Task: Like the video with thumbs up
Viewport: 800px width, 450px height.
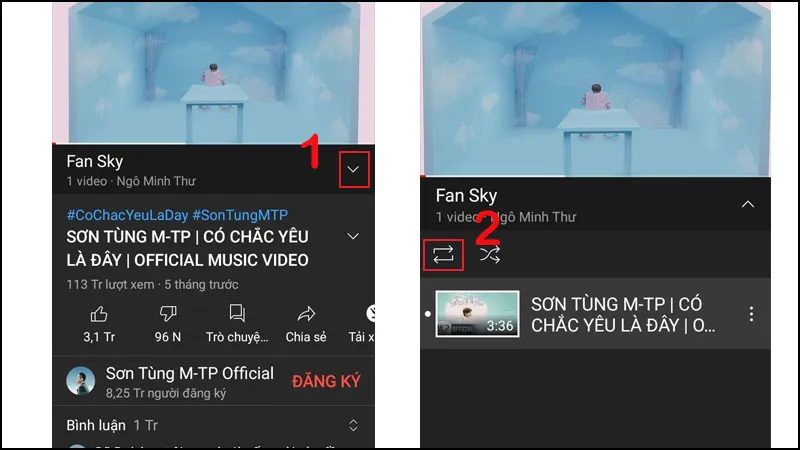Action: coord(99,314)
